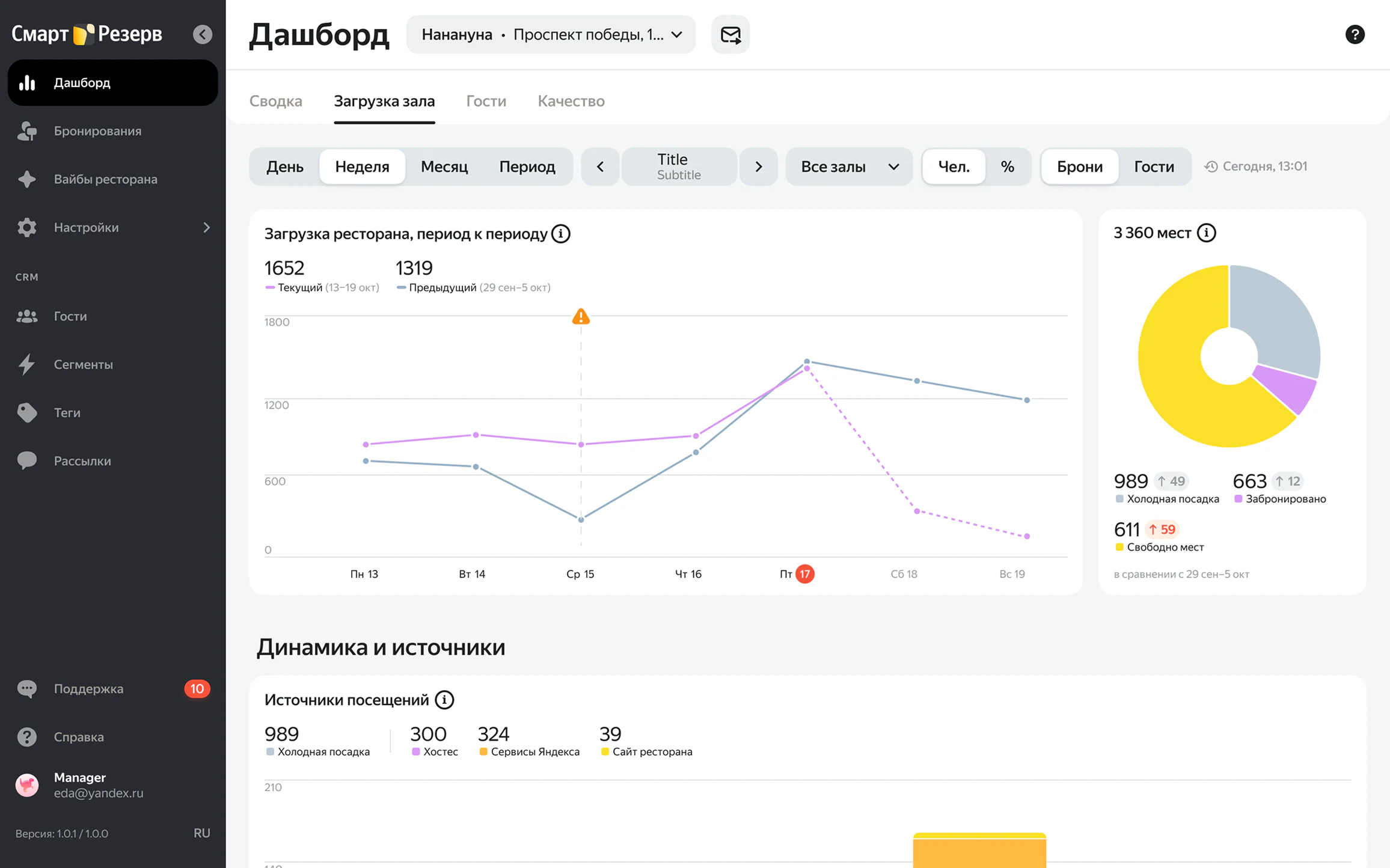Open info icon next to Загрузка ресторана title
Screen dimensions: 1390x868
561,234
